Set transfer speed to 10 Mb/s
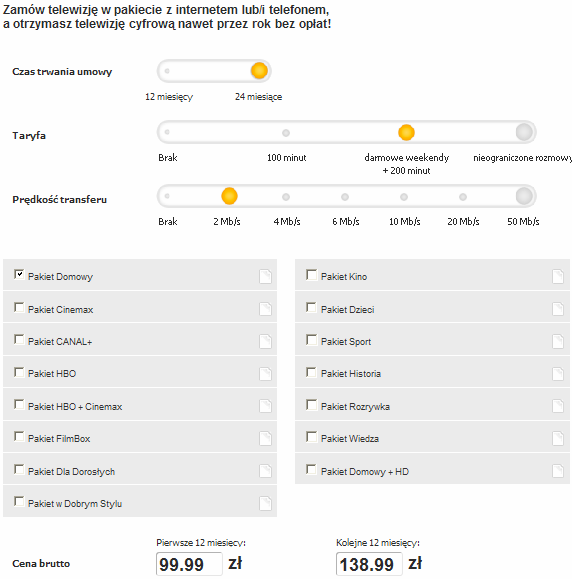The height and width of the screenshot is (579, 572). [404, 197]
